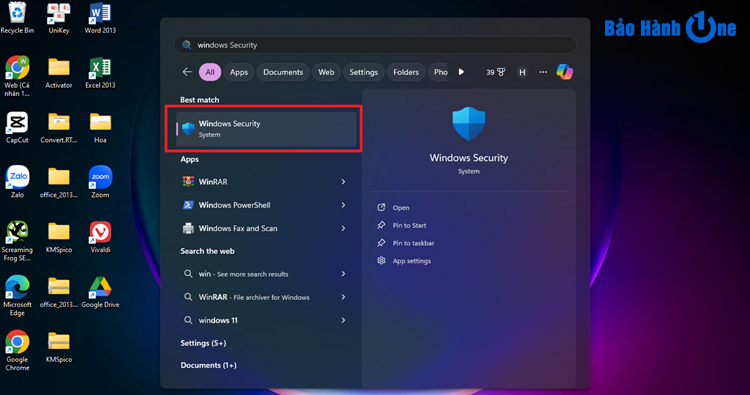Open the H account avatar in search

pos(522,72)
